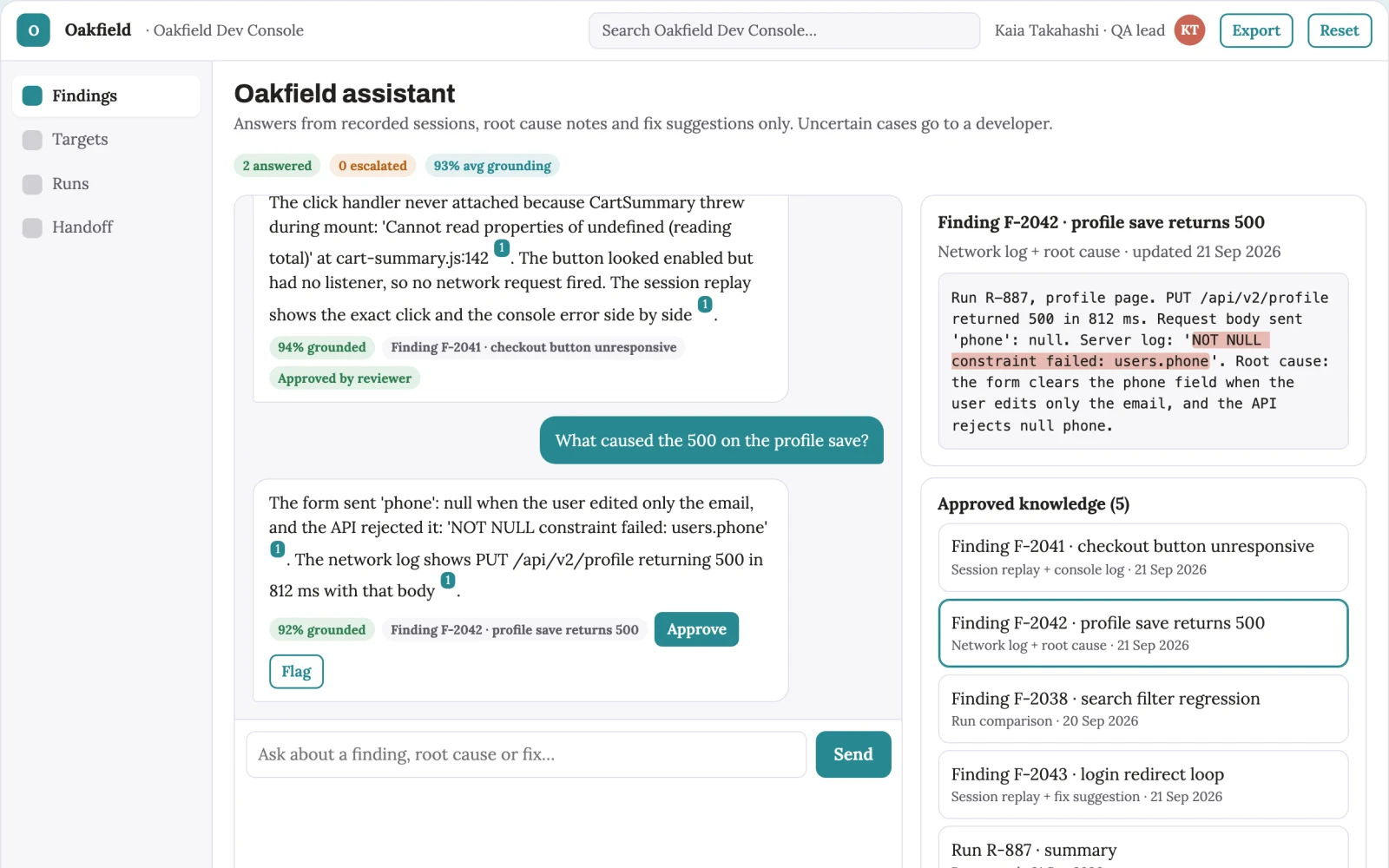Open citation 1 after cart-summary.js:142

coord(502,248)
